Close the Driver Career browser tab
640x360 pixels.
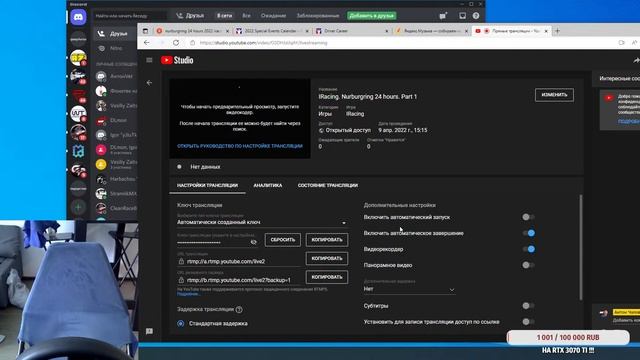(x=387, y=31)
